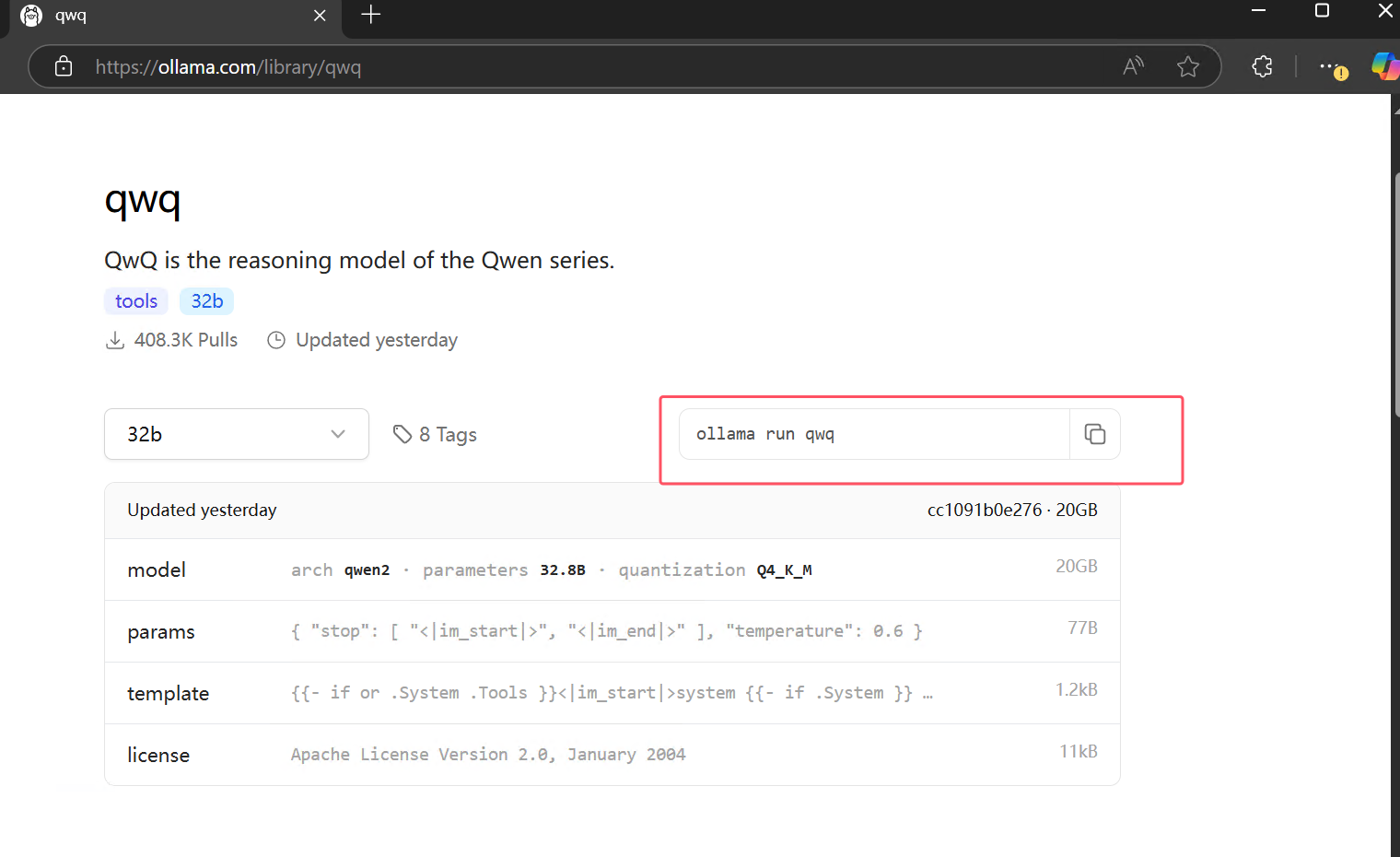Maximize the browser window
The height and width of the screenshot is (857, 1400).
click(1322, 11)
